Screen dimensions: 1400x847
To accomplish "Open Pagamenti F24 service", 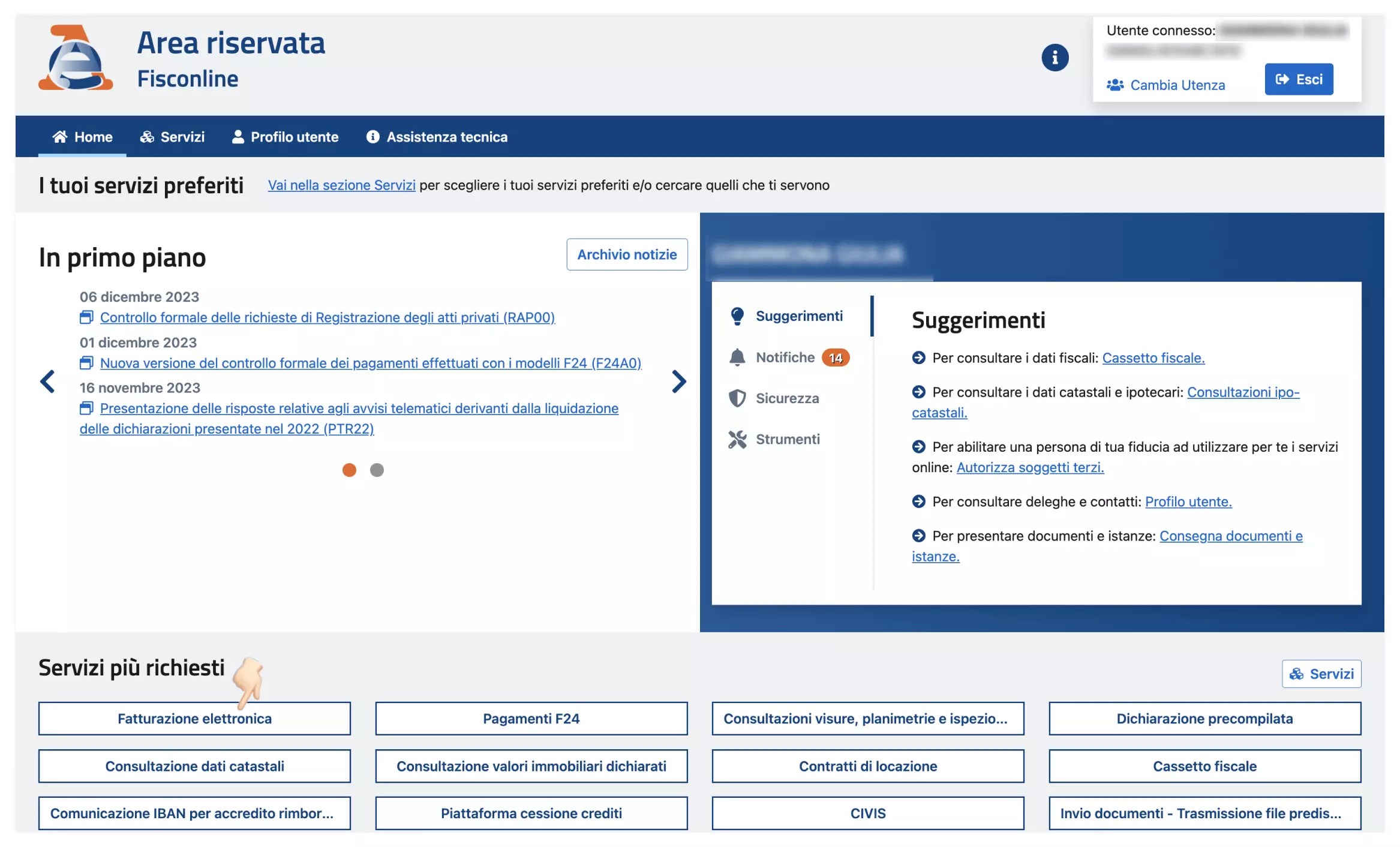I will (531, 719).
